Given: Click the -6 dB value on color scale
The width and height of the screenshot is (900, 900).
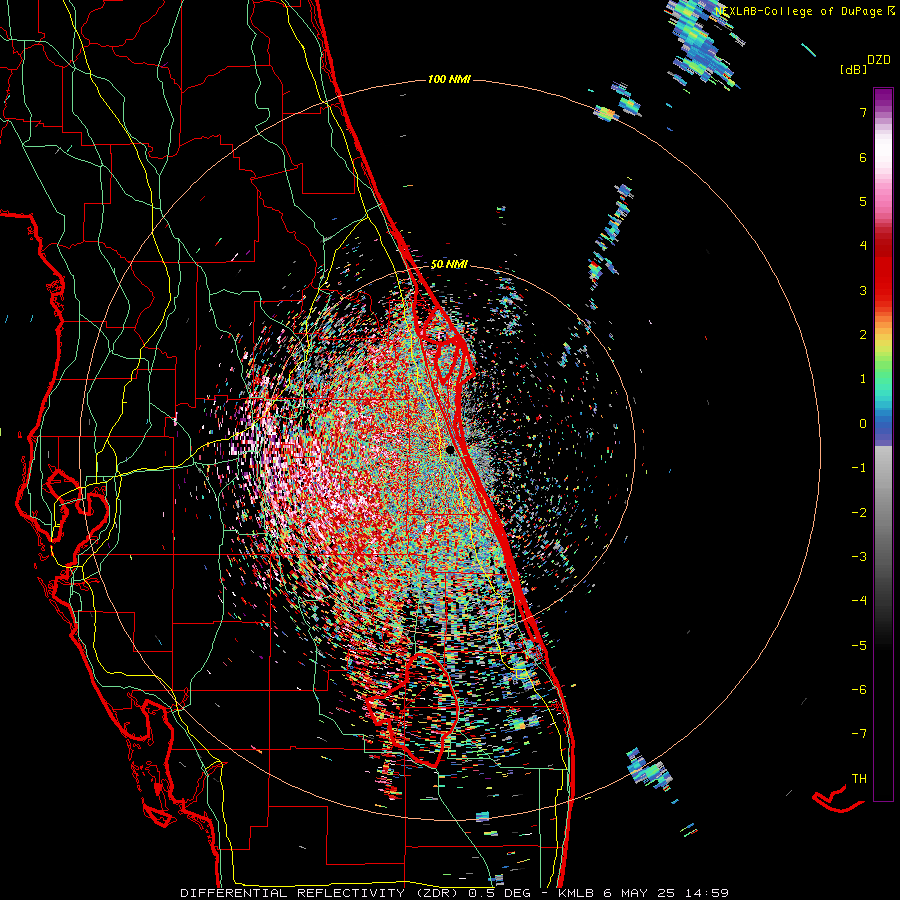Looking at the screenshot, I should coord(859,689).
